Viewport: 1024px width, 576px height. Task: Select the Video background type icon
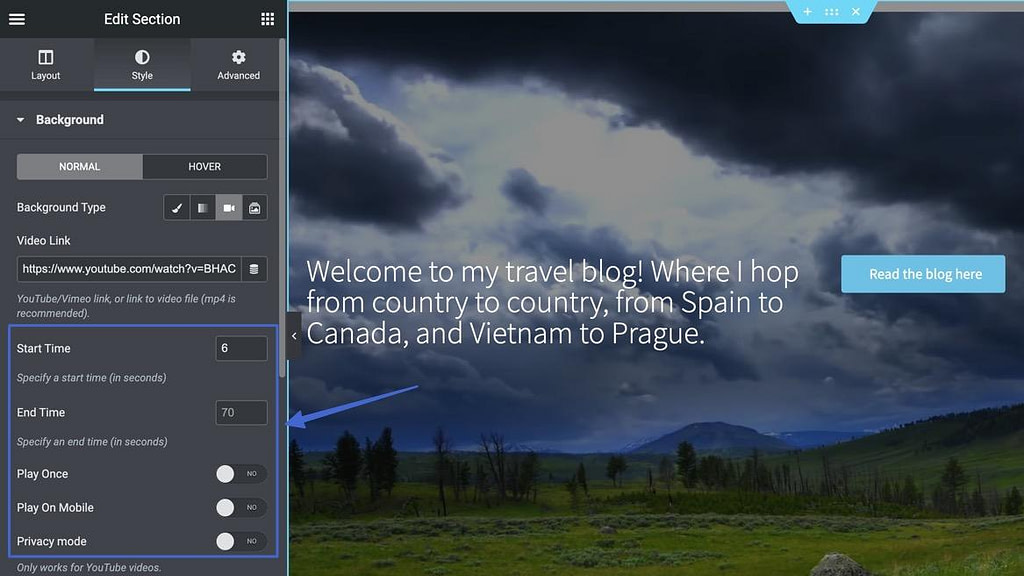(x=228, y=207)
